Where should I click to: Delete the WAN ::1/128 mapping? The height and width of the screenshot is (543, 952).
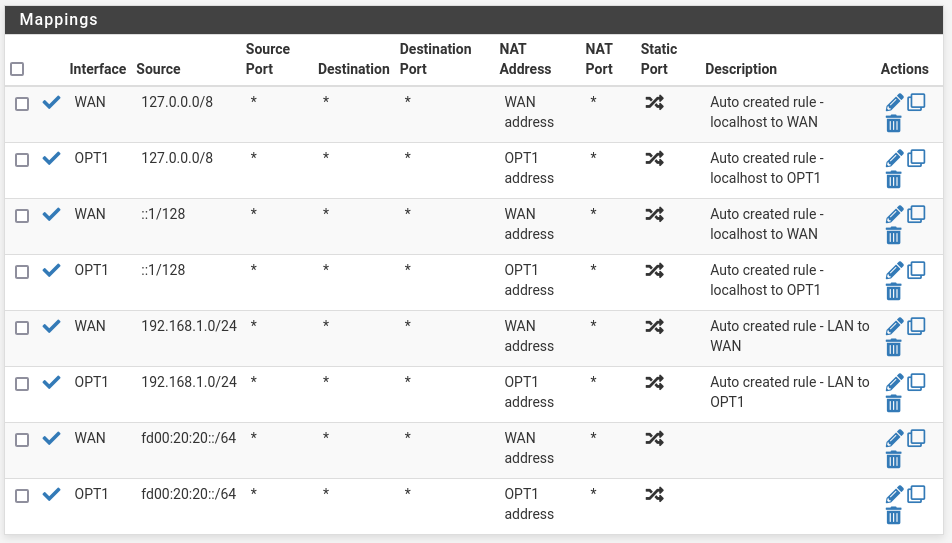click(x=893, y=236)
